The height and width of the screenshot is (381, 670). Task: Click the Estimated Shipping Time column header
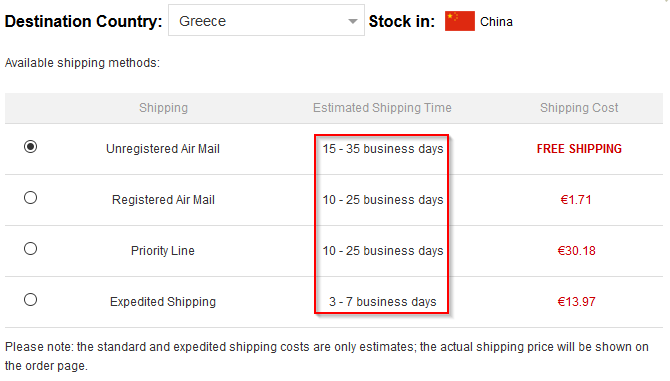pyautogui.click(x=382, y=108)
